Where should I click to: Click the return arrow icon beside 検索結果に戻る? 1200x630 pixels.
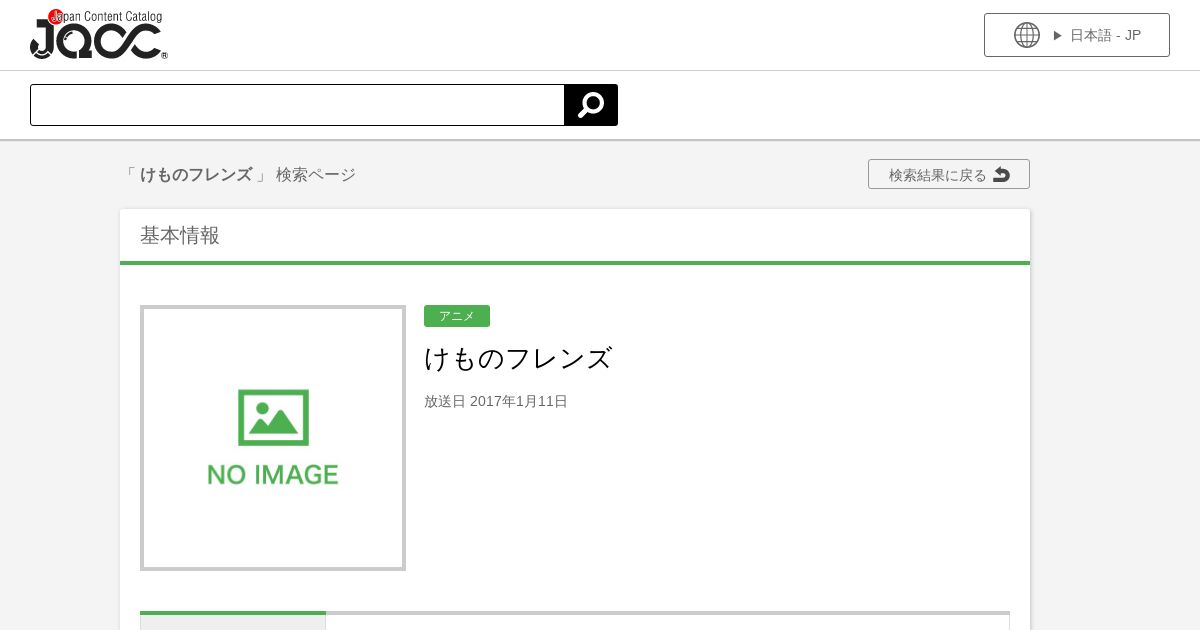tap(1001, 175)
